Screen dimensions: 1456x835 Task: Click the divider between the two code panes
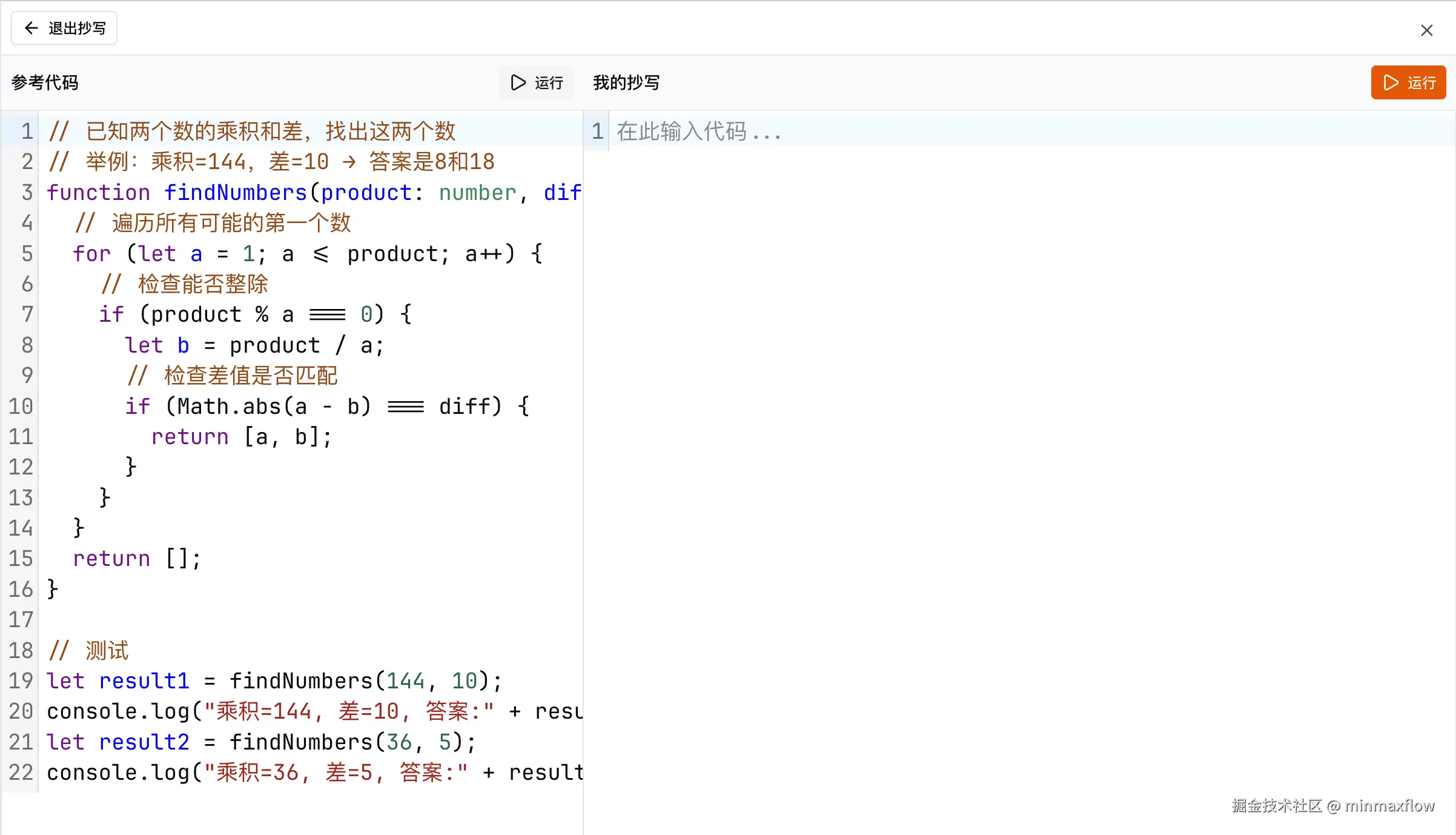coord(584,424)
